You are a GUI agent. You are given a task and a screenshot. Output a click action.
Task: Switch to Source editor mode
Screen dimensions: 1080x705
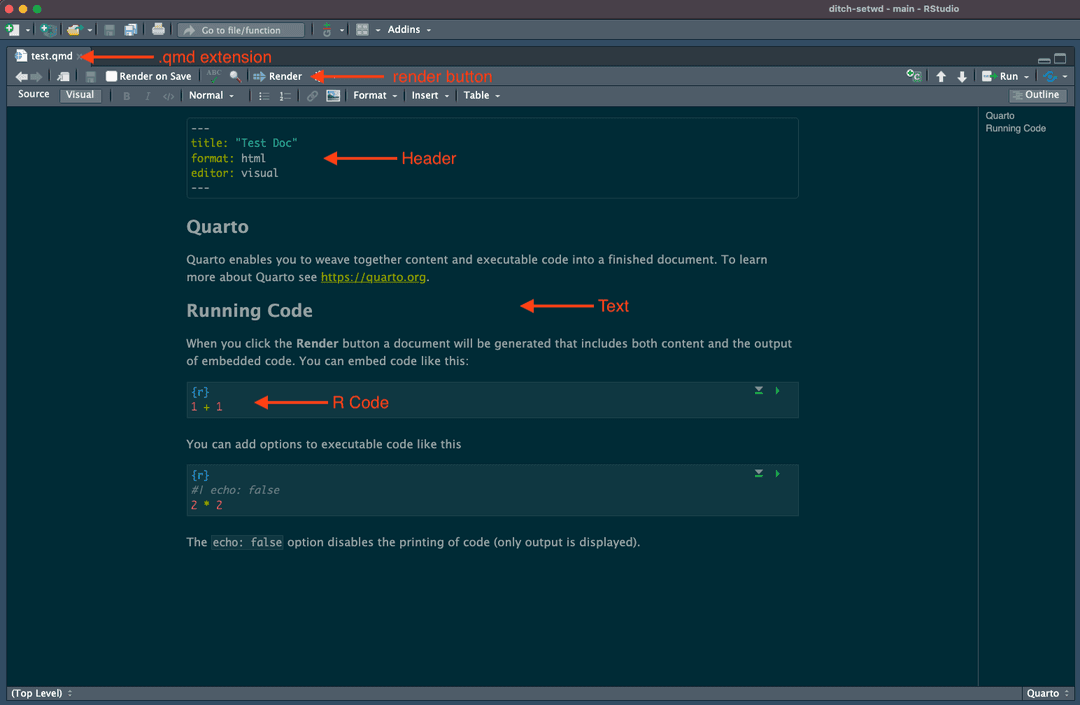click(33, 95)
